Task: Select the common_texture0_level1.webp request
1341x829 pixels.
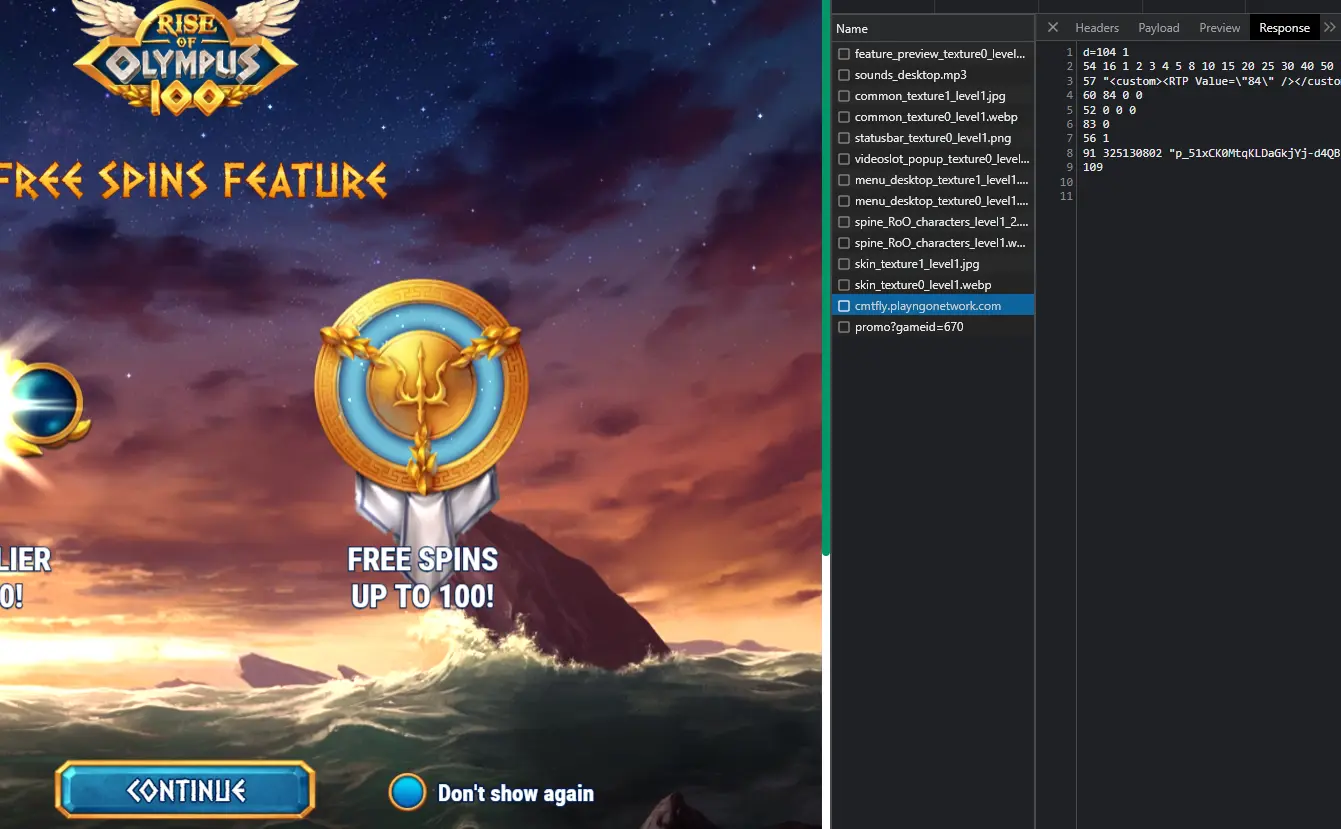Action: [932, 117]
